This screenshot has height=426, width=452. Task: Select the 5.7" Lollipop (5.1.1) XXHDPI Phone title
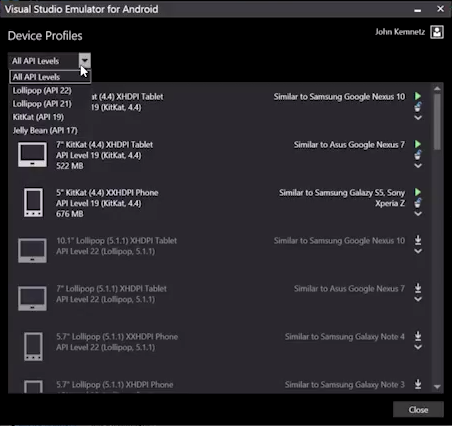(x=117, y=337)
